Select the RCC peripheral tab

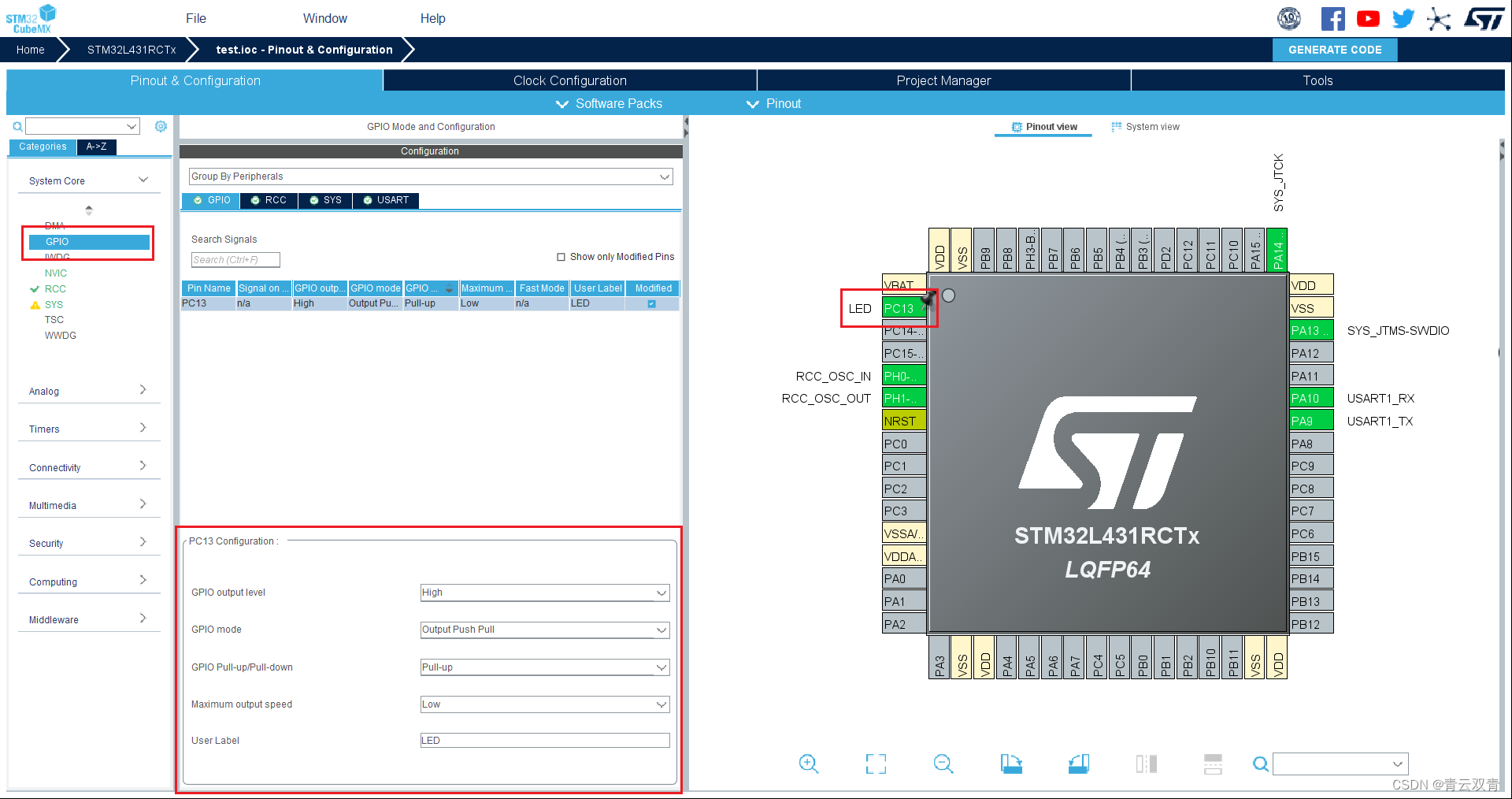[x=269, y=200]
